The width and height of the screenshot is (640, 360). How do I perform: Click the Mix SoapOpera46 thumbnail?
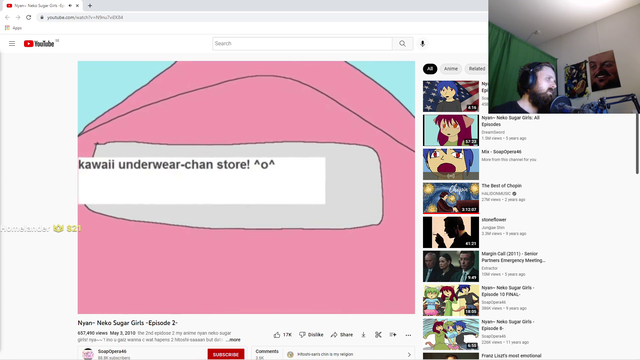coord(451,164)
